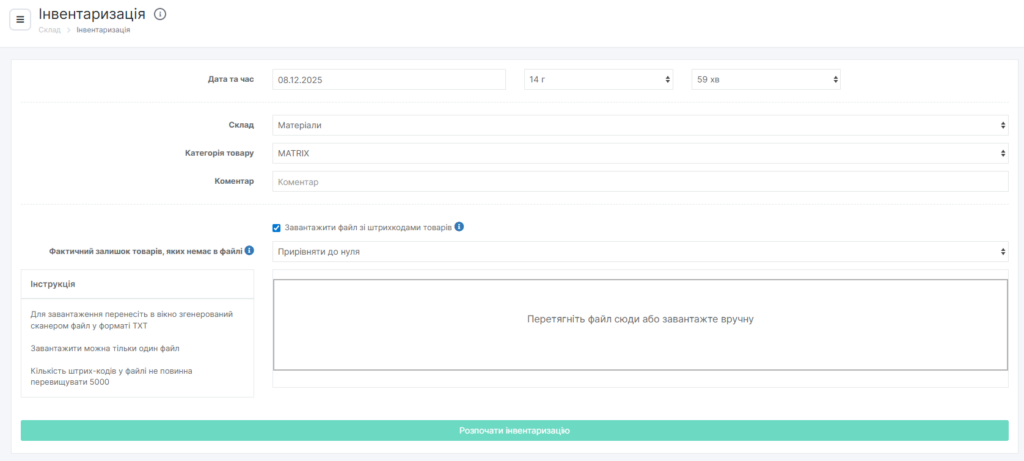Open the minutes dropdown showing 59 хв
The height and width of the screenshot is (461, 1024).
(766, 79)
